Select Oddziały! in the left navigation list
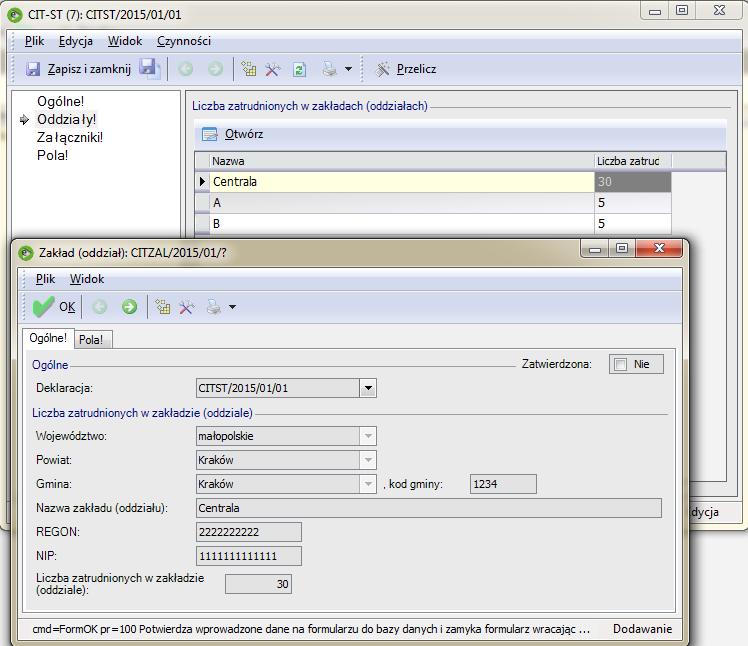748x646 pixels. [x=66, y=119]
